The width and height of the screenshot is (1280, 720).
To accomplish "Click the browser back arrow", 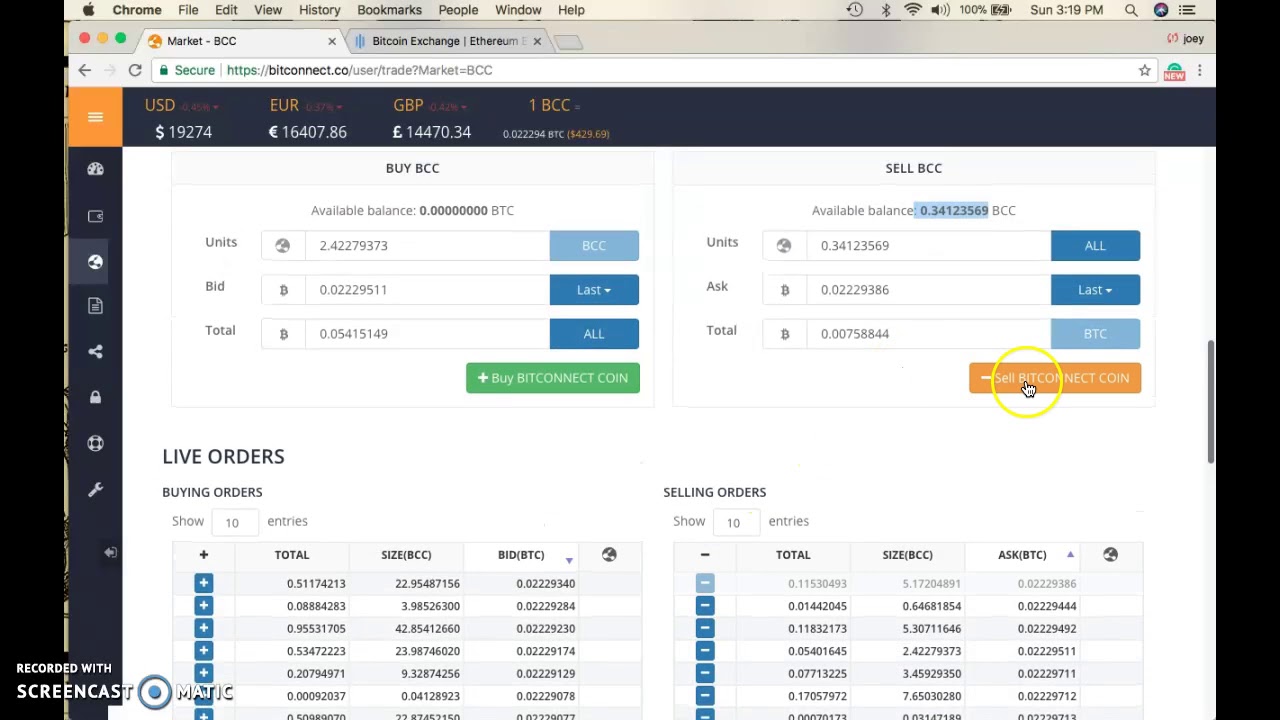I will (x=85, y=70).
